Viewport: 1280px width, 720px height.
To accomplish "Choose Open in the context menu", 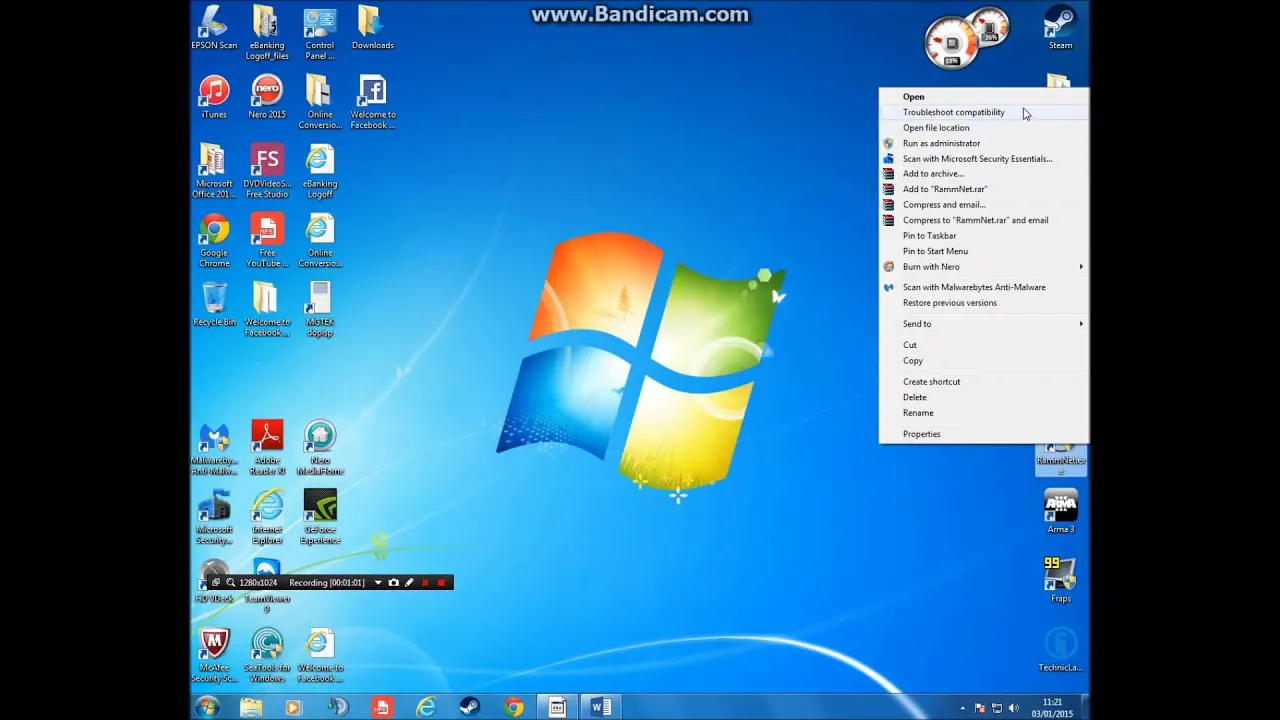I will pyautogui.click(x=984, y=97).
